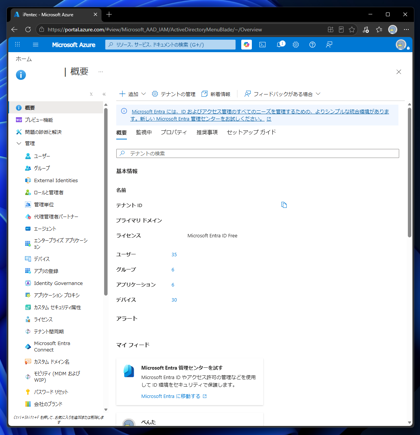Image resolution: width=420 pixels, height=435 pixels.
Task: Open portal settings gear in header
Action: tap(296, 45)
